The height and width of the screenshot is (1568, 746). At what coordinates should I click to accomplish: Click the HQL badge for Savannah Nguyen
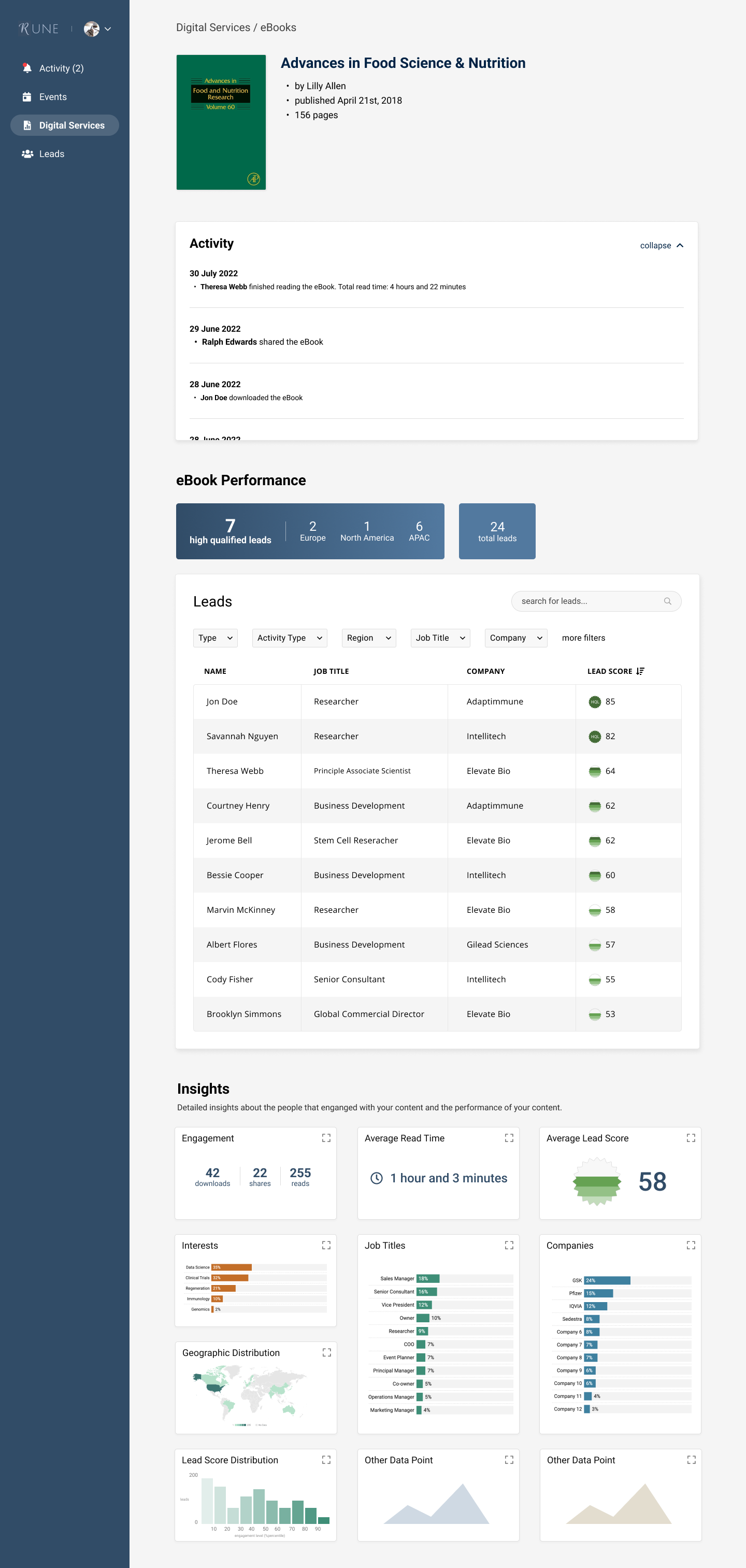pyautogui.click(x=595, y=737)
